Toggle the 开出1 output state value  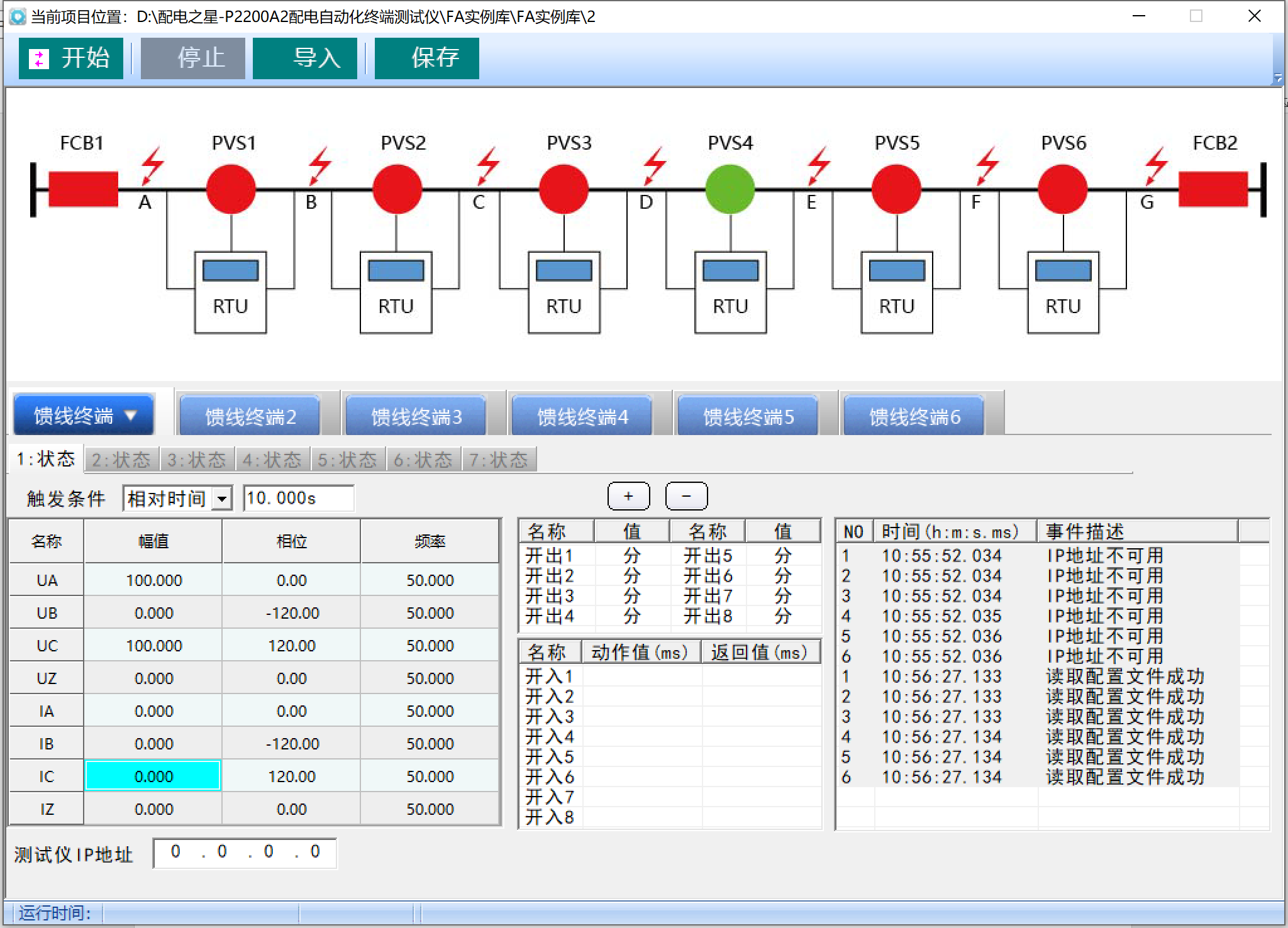[x=631, y=556]
